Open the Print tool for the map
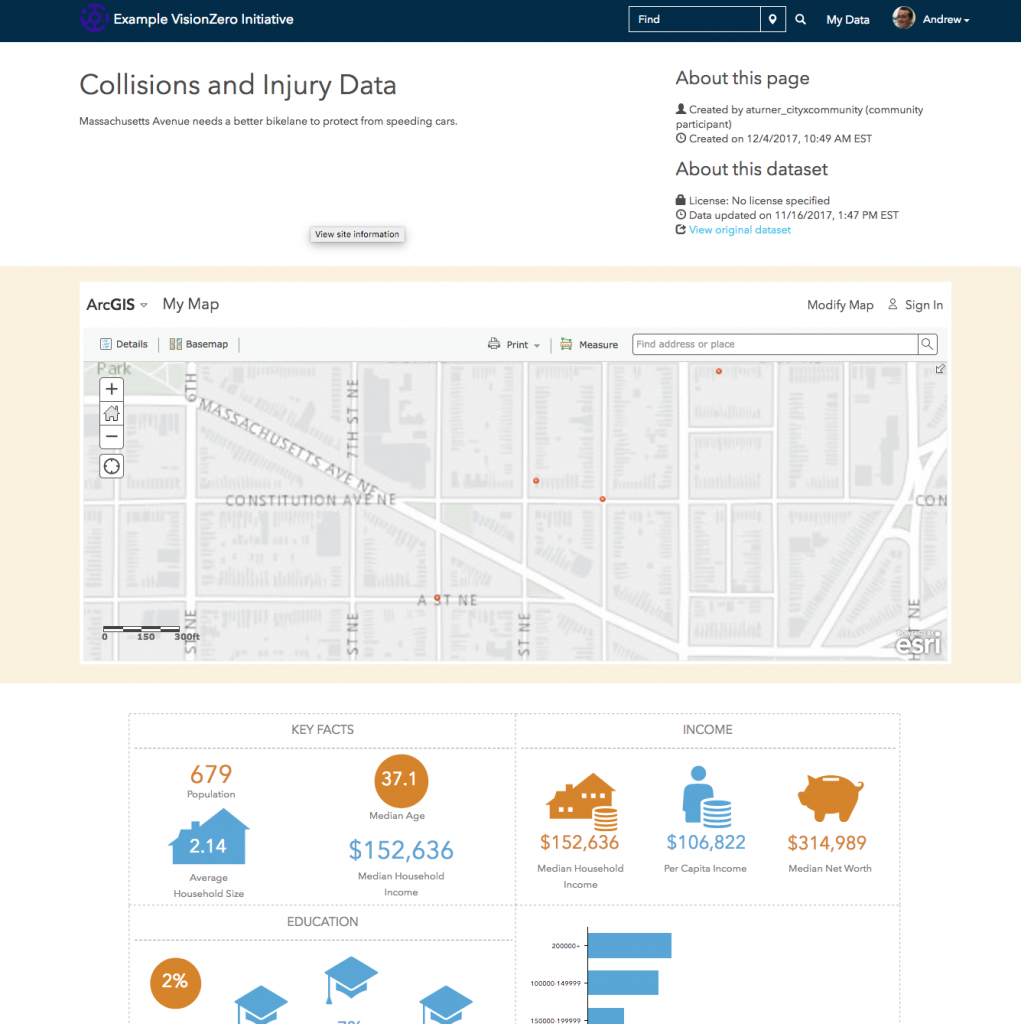The image size is (1021, 1024). pyautogui.click(x=513, y=344)
